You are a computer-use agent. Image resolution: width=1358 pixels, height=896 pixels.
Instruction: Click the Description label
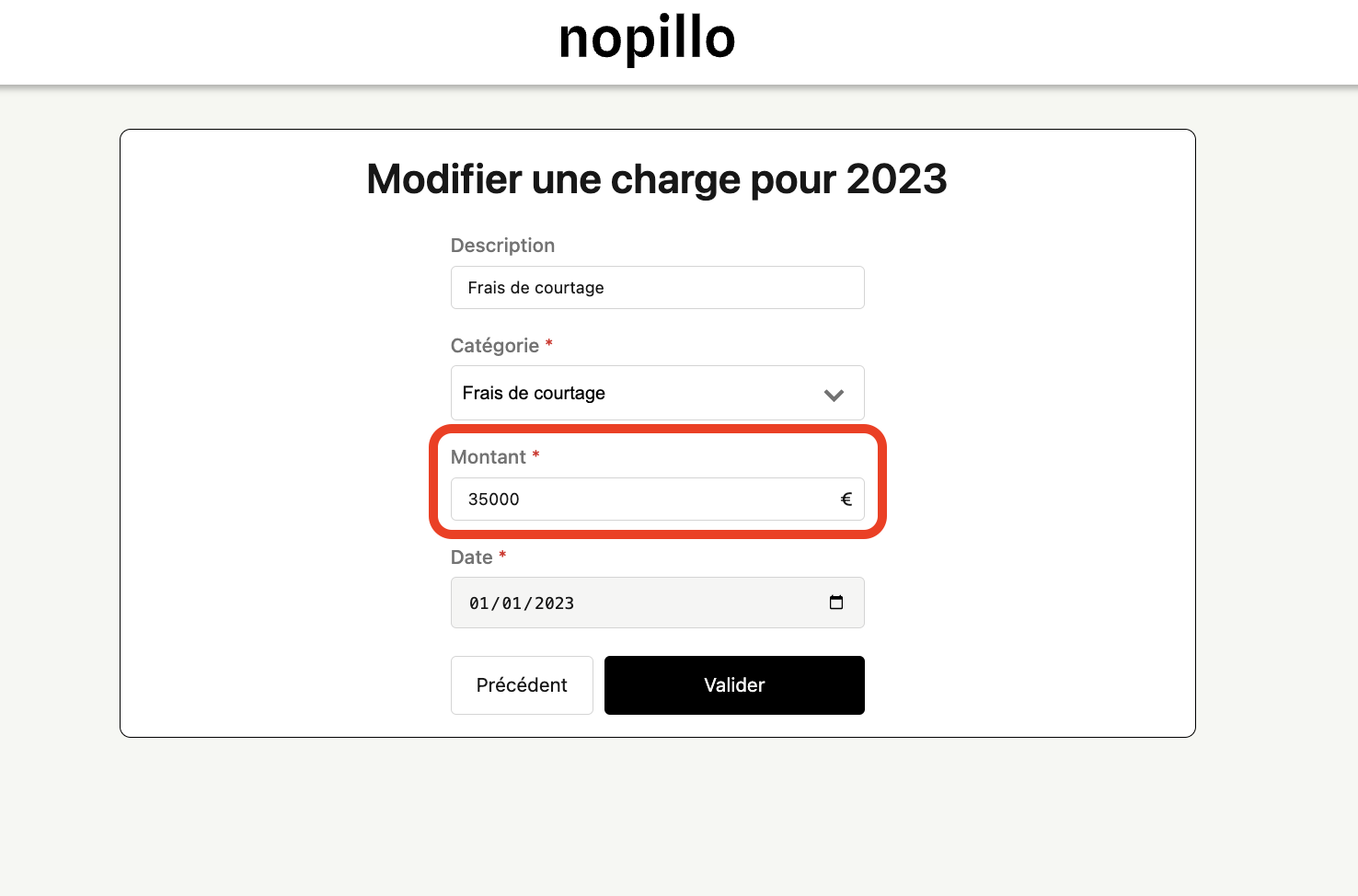(x=502, y=246)
